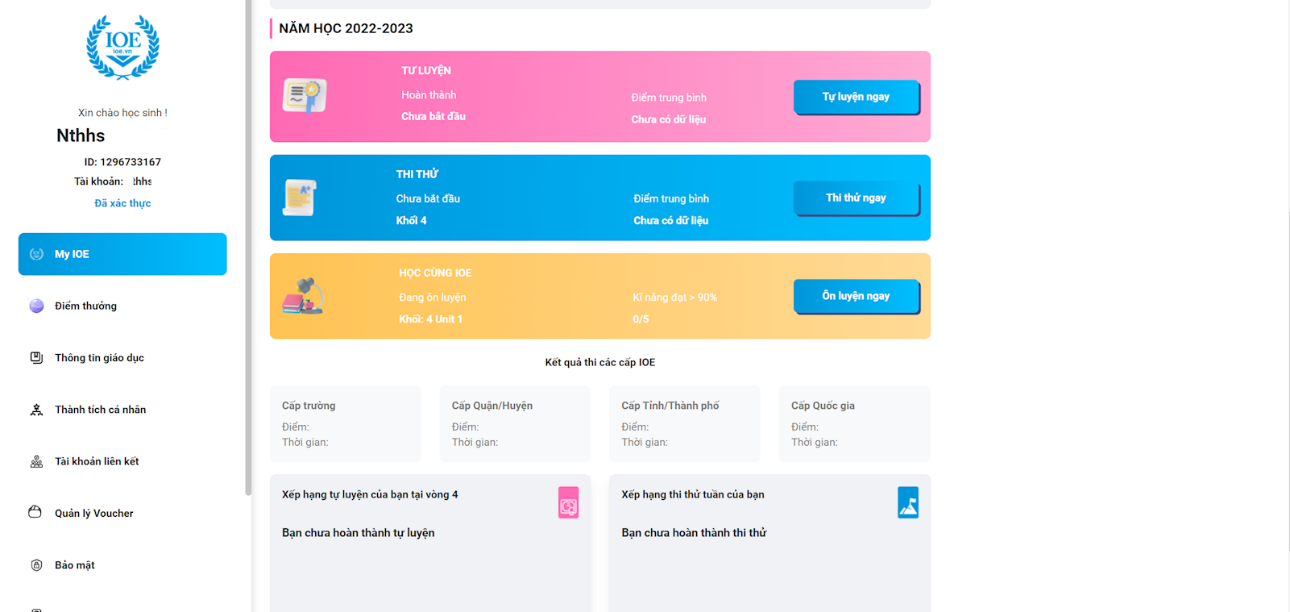Click the THI THỬ card title
The width and height of the screenshot is (1290, 612).
pos(417,175)
